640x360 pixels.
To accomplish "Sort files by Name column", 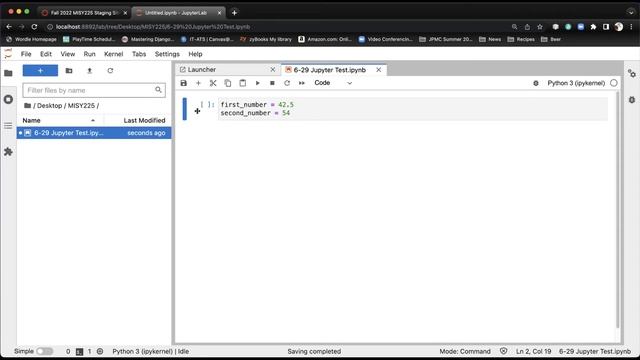I will point(59,120).
